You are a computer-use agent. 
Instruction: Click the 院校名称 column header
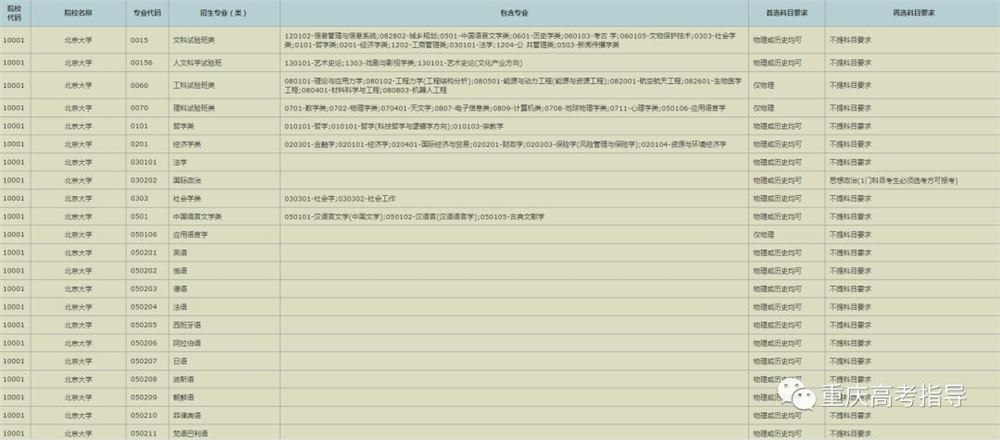point(78,13)
